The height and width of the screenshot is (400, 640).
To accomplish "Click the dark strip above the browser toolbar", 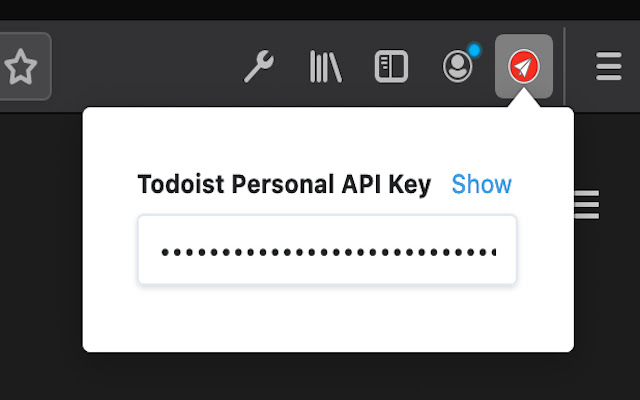I will point(320,10).
